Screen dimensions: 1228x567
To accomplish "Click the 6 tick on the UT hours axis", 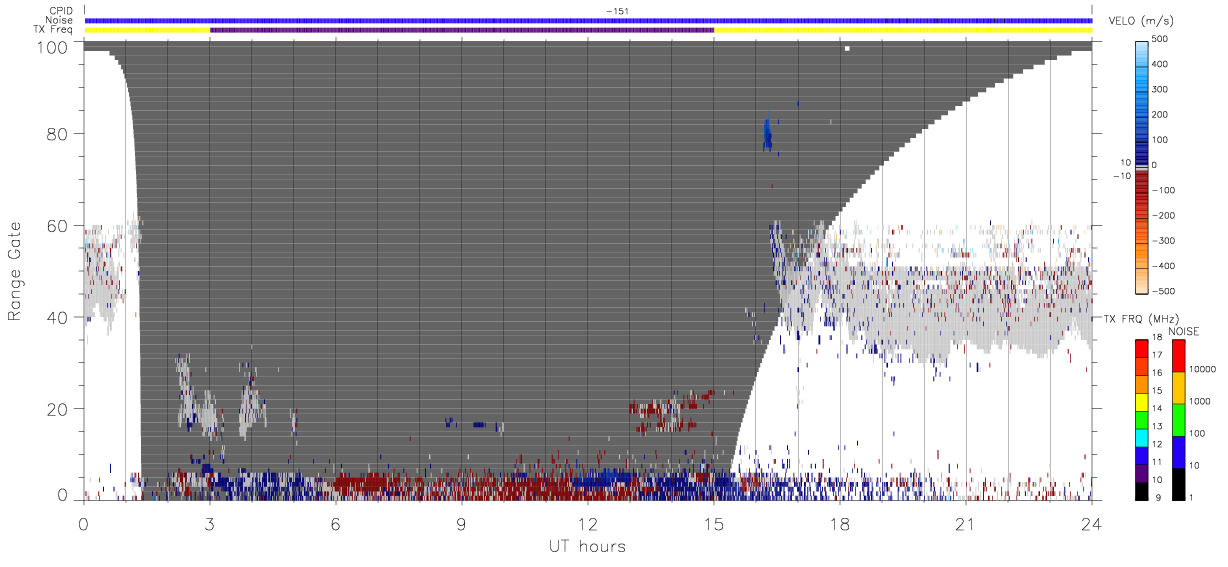I will click(x=336, y=524).
